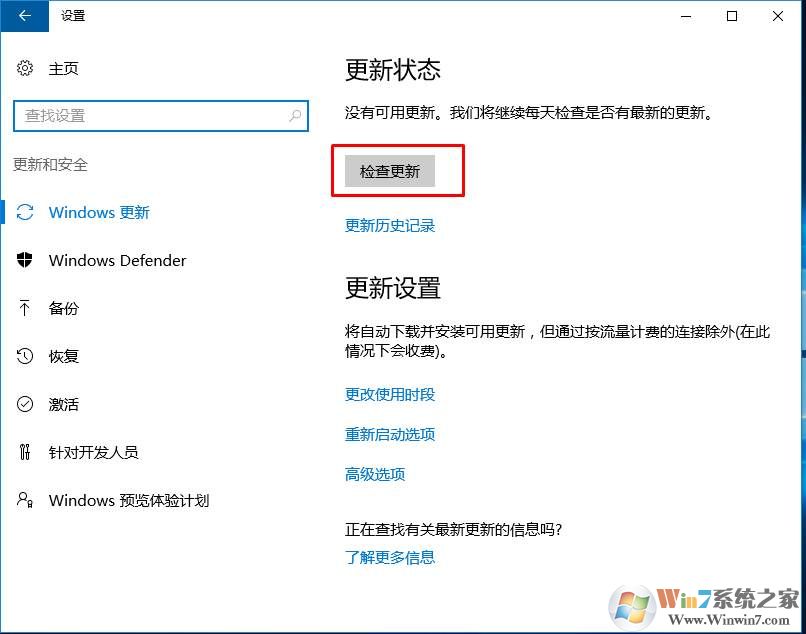Open the 重新启动选项 link

pyautogui.click(x=390, y=434)
